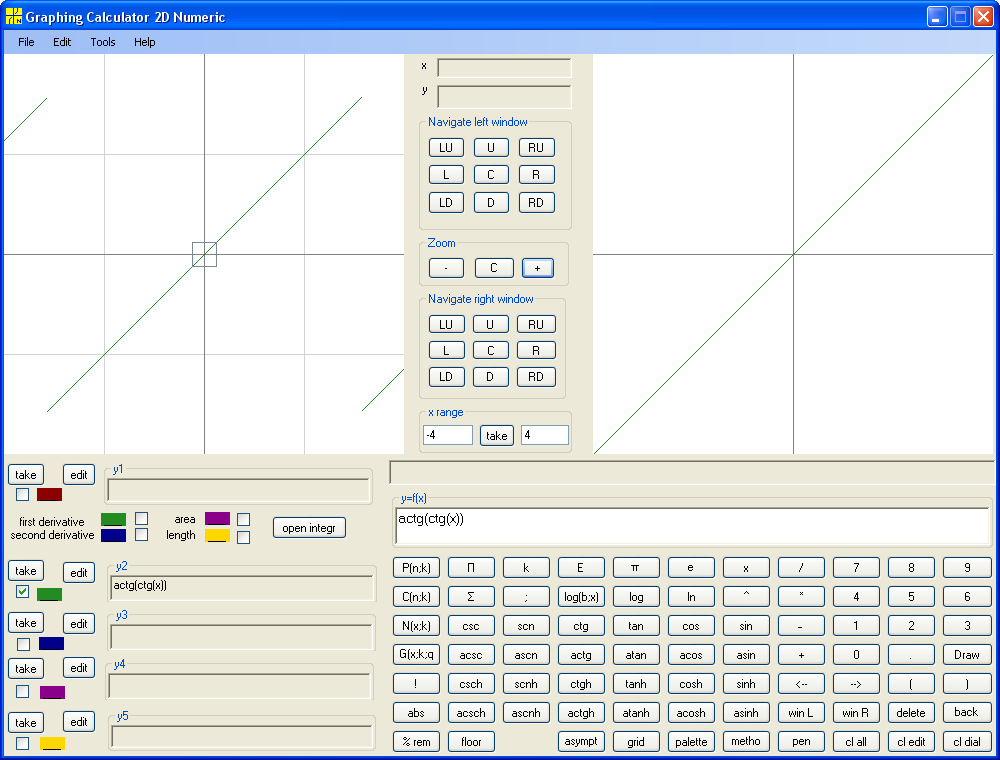Click edit button for y2
Screen dimensions: 1000x760
pos(79,573)
